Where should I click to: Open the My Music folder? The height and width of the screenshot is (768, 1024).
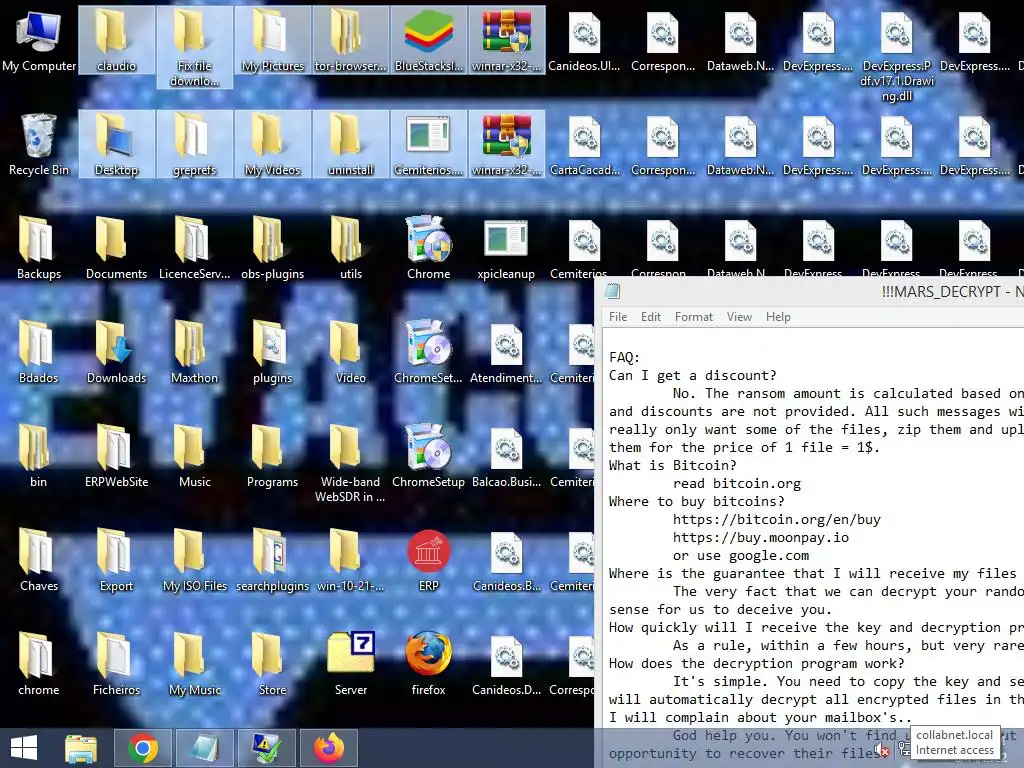(x=195, y=664)
